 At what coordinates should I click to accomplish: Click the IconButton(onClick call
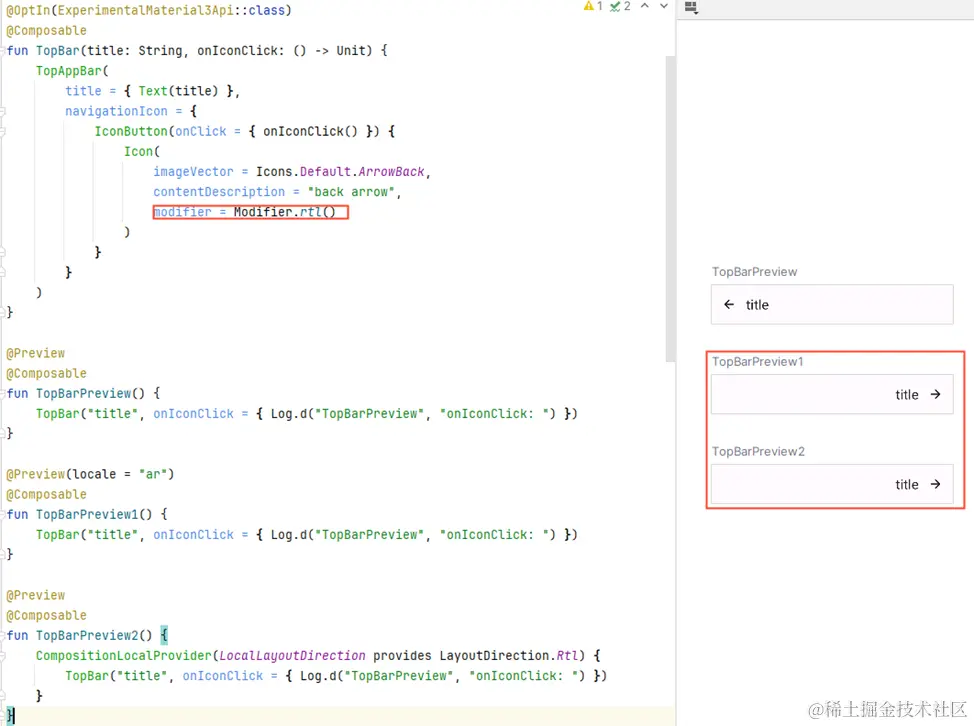point(160,132)
